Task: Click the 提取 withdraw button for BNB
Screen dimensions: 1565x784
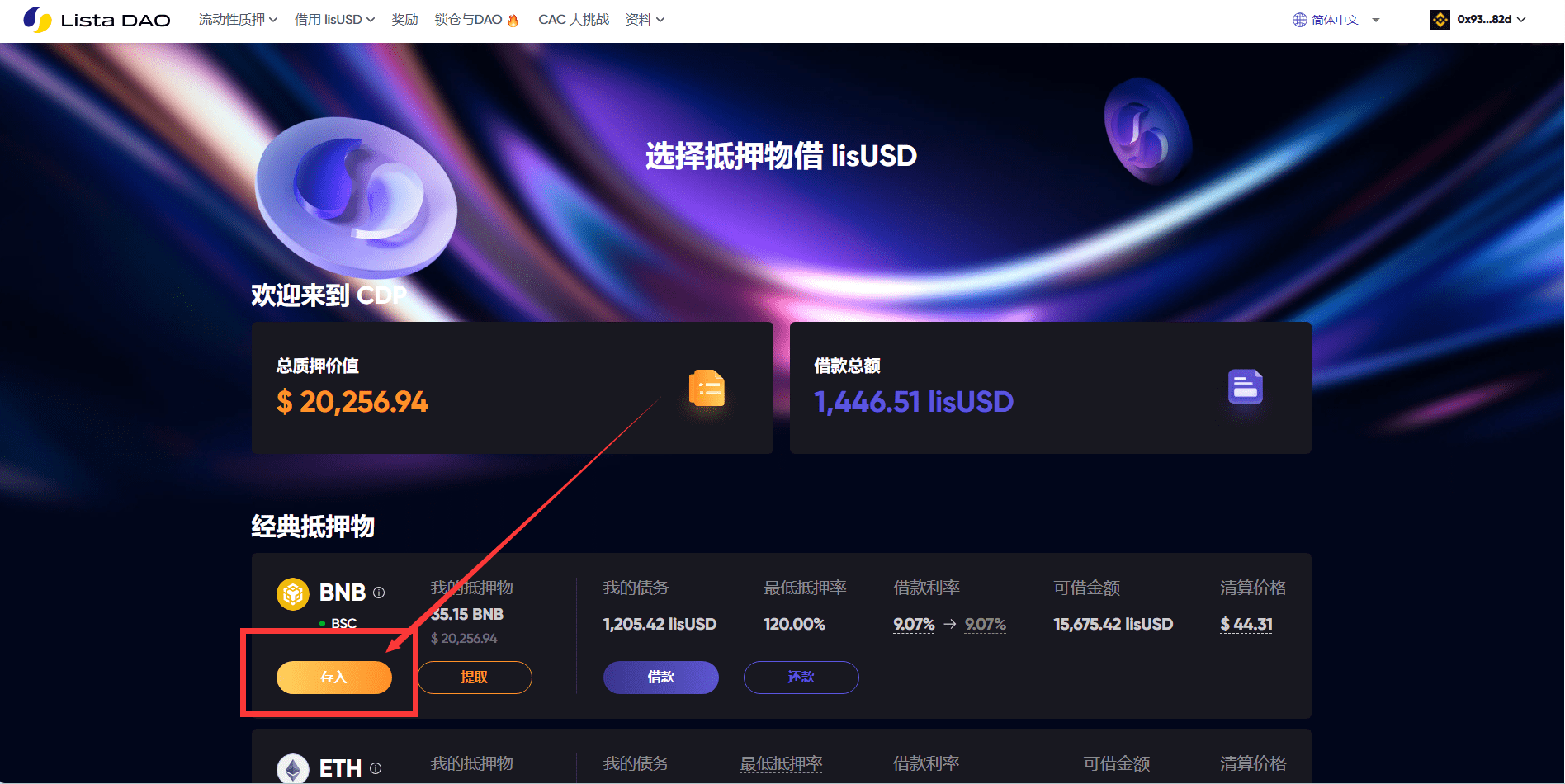Action: 475,678
